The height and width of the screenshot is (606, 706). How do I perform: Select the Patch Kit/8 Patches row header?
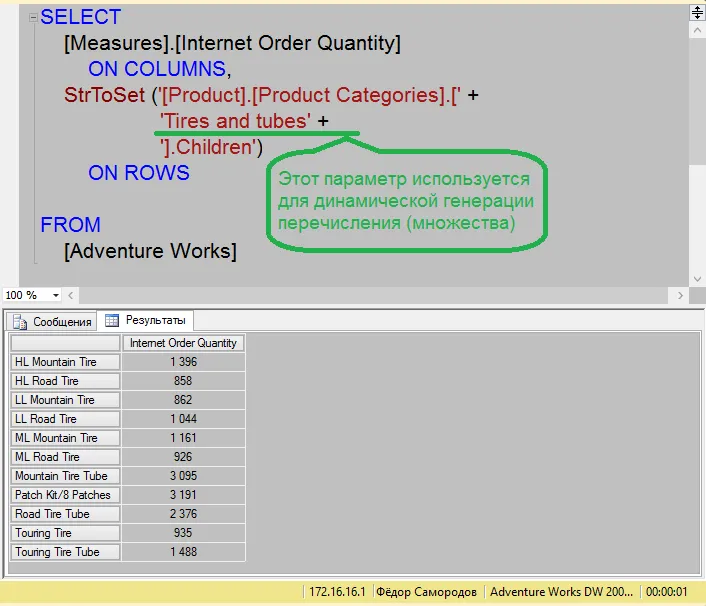point(65,495)
